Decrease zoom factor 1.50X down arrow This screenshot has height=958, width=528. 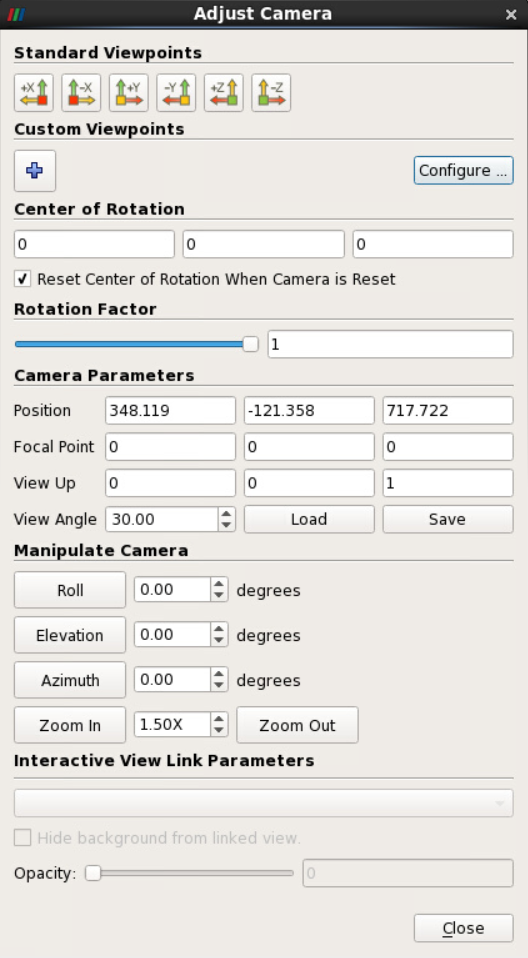click(x=219, y=731)
